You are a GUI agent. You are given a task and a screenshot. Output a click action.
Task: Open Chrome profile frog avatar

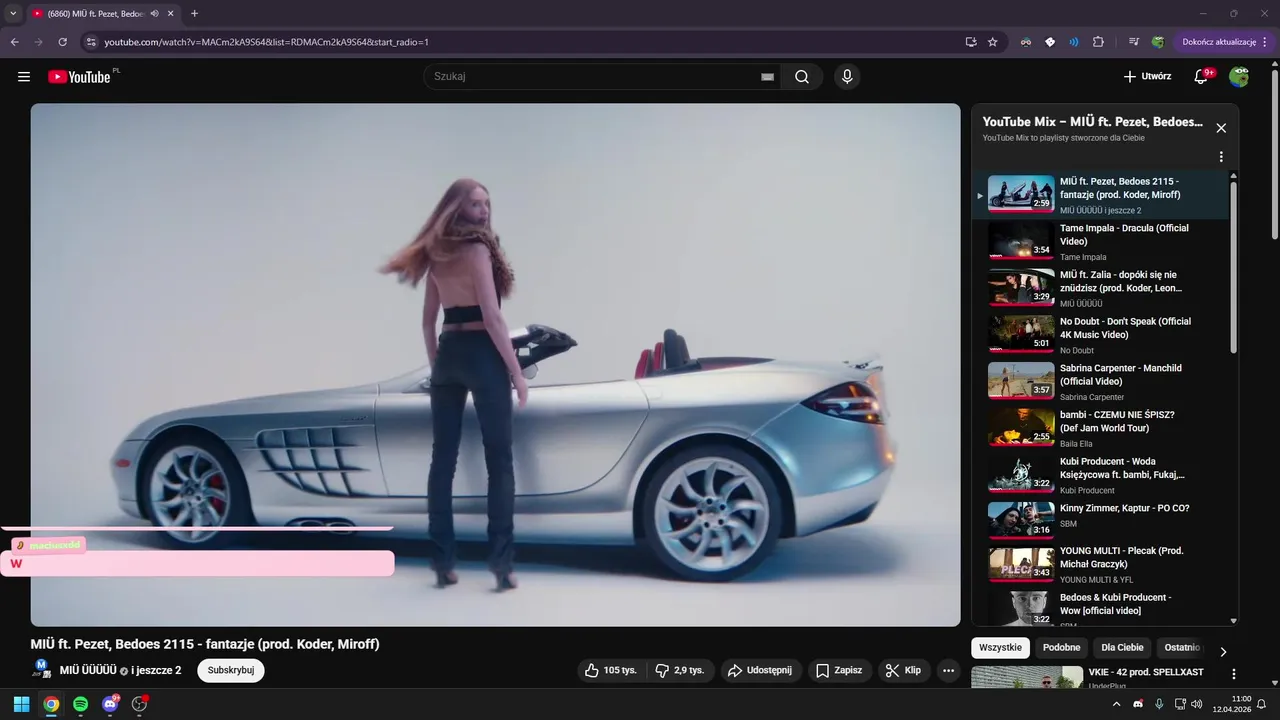1157,42
